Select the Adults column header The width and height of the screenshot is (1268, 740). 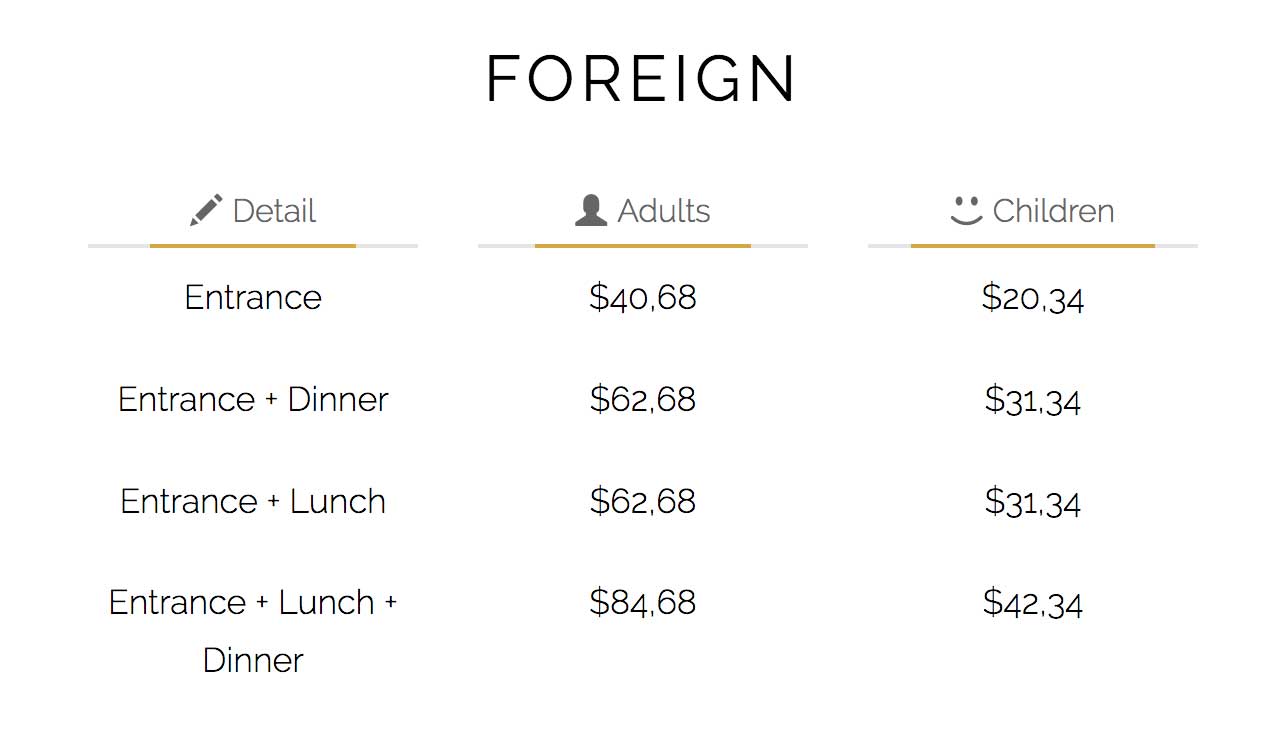643,211
